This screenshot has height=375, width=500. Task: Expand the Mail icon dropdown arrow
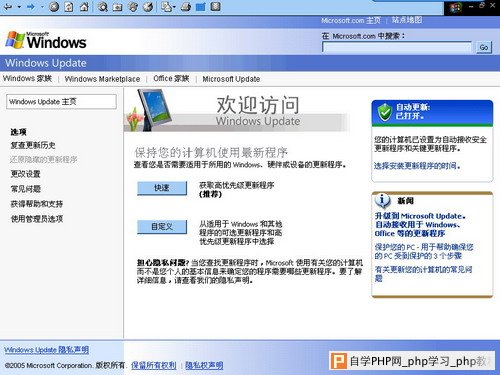point(174,7)
